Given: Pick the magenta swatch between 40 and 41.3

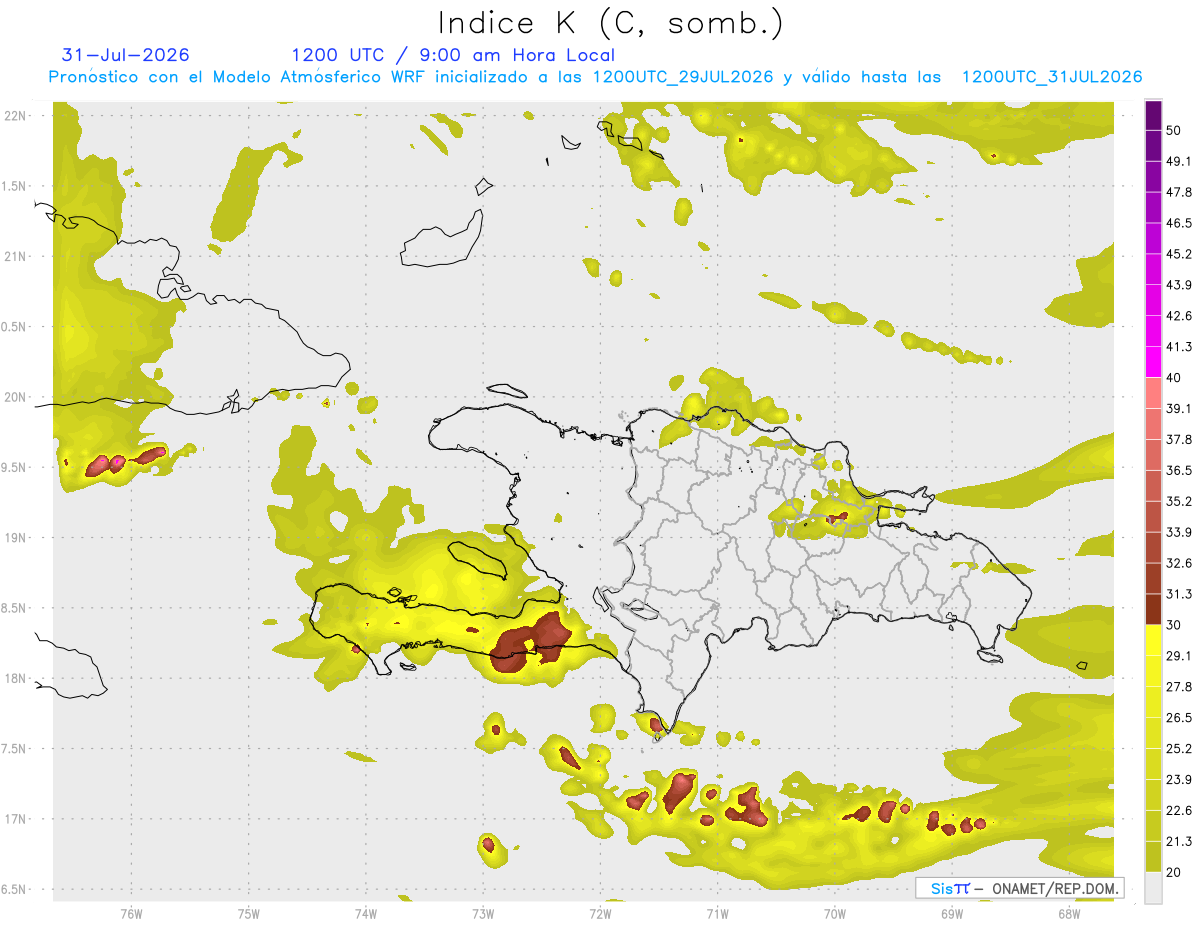Looking at the screenshot, I should (1153, 362).
